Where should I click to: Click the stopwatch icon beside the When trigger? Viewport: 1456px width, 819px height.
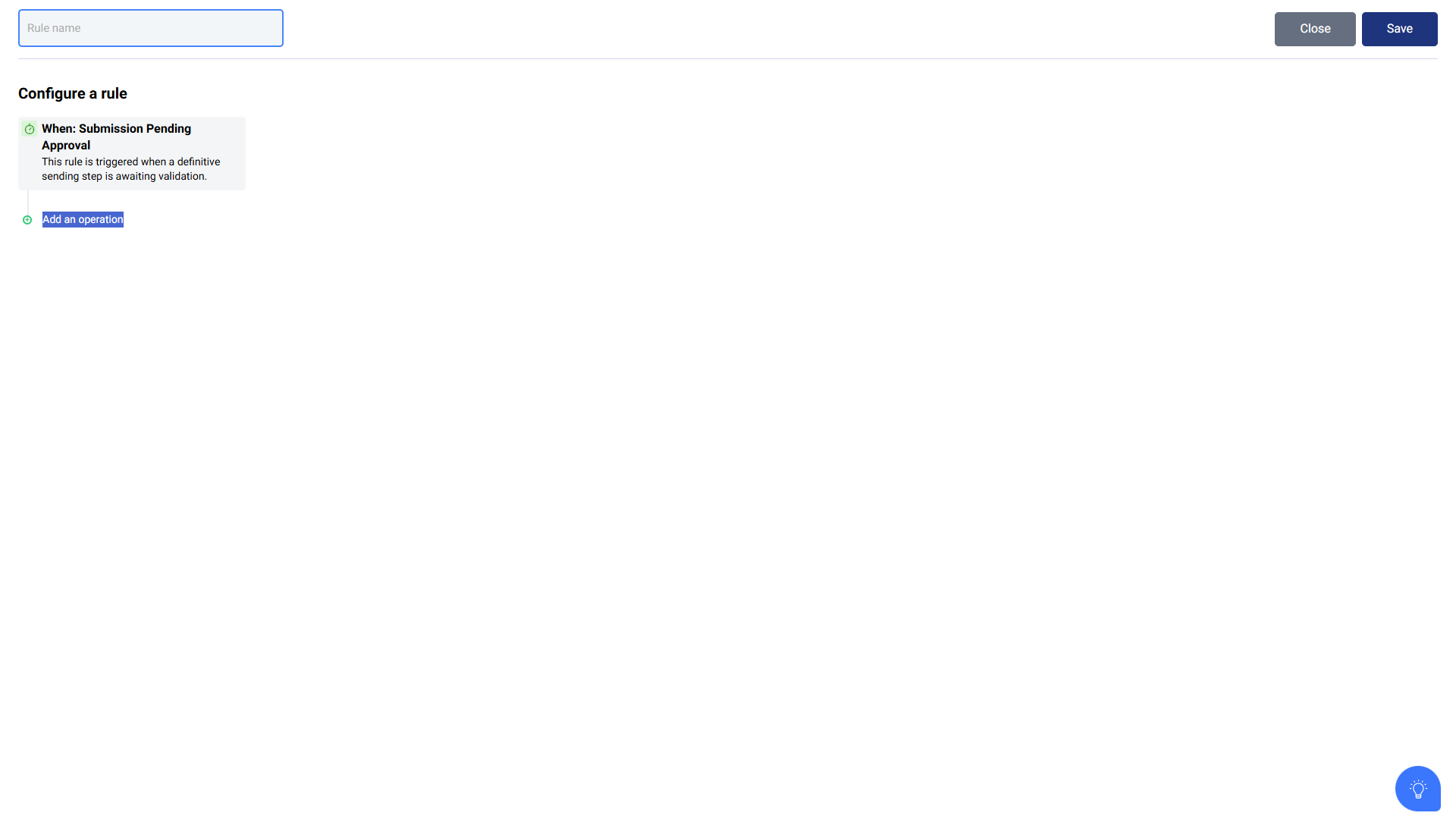(30, 129)
